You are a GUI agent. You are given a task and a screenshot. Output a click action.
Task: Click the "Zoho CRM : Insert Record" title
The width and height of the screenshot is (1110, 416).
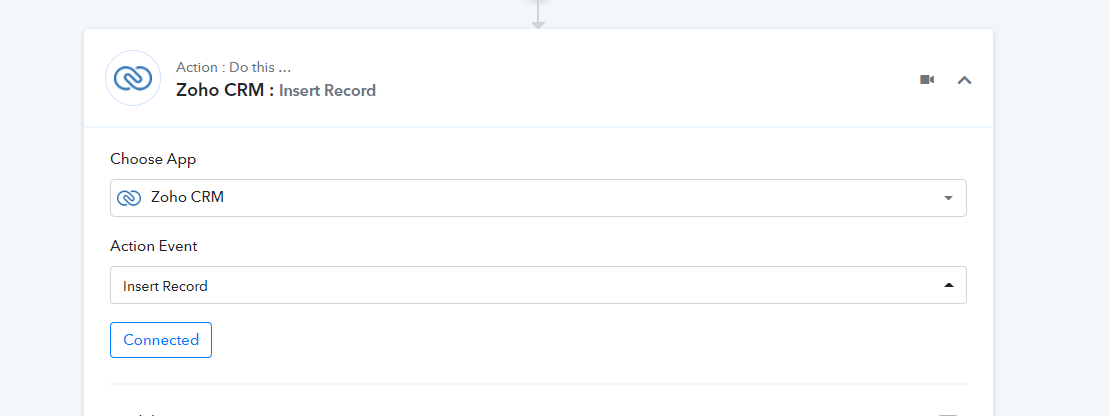pos(276,91)
